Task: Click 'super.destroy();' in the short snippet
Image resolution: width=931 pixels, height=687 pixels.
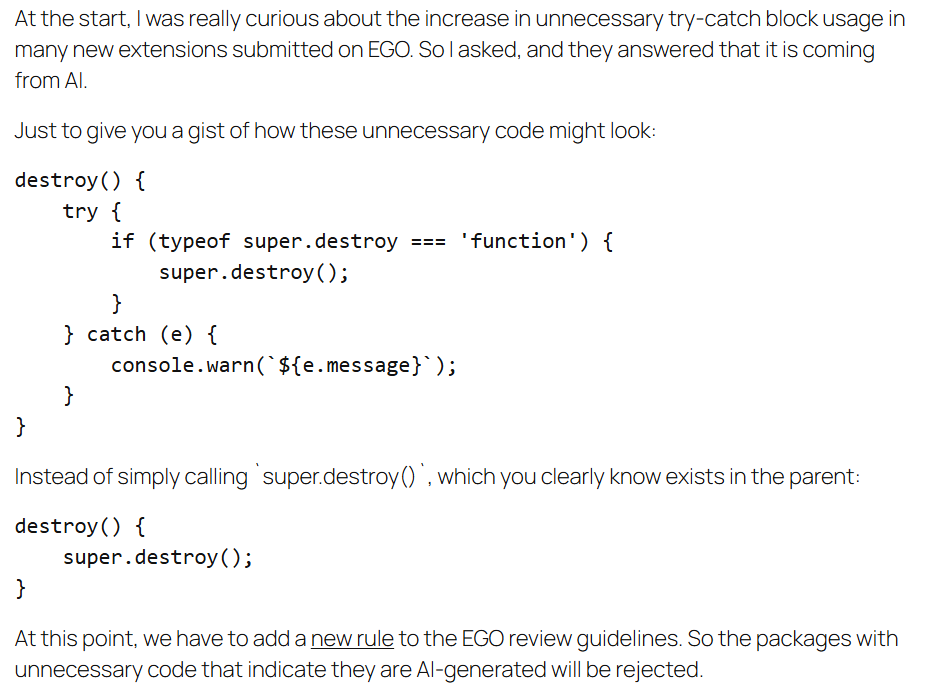Action: tap(158, 558)
